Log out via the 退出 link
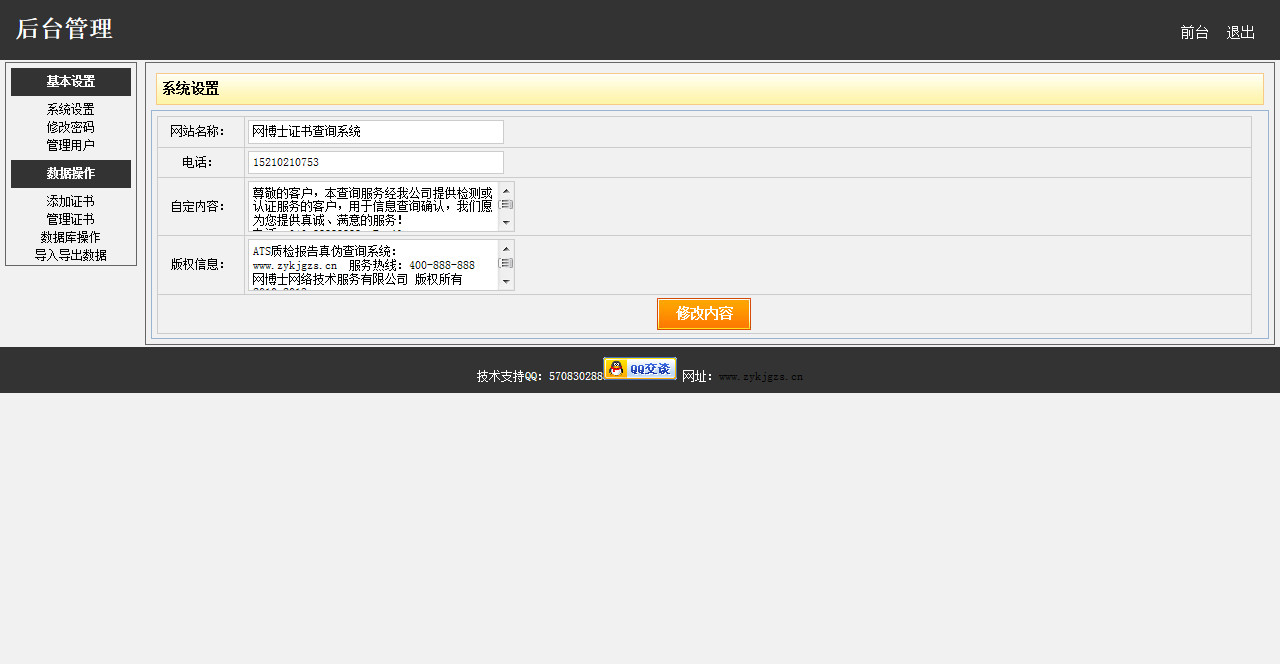Screen dimensions: 1280x664 tap(1240, 32)
